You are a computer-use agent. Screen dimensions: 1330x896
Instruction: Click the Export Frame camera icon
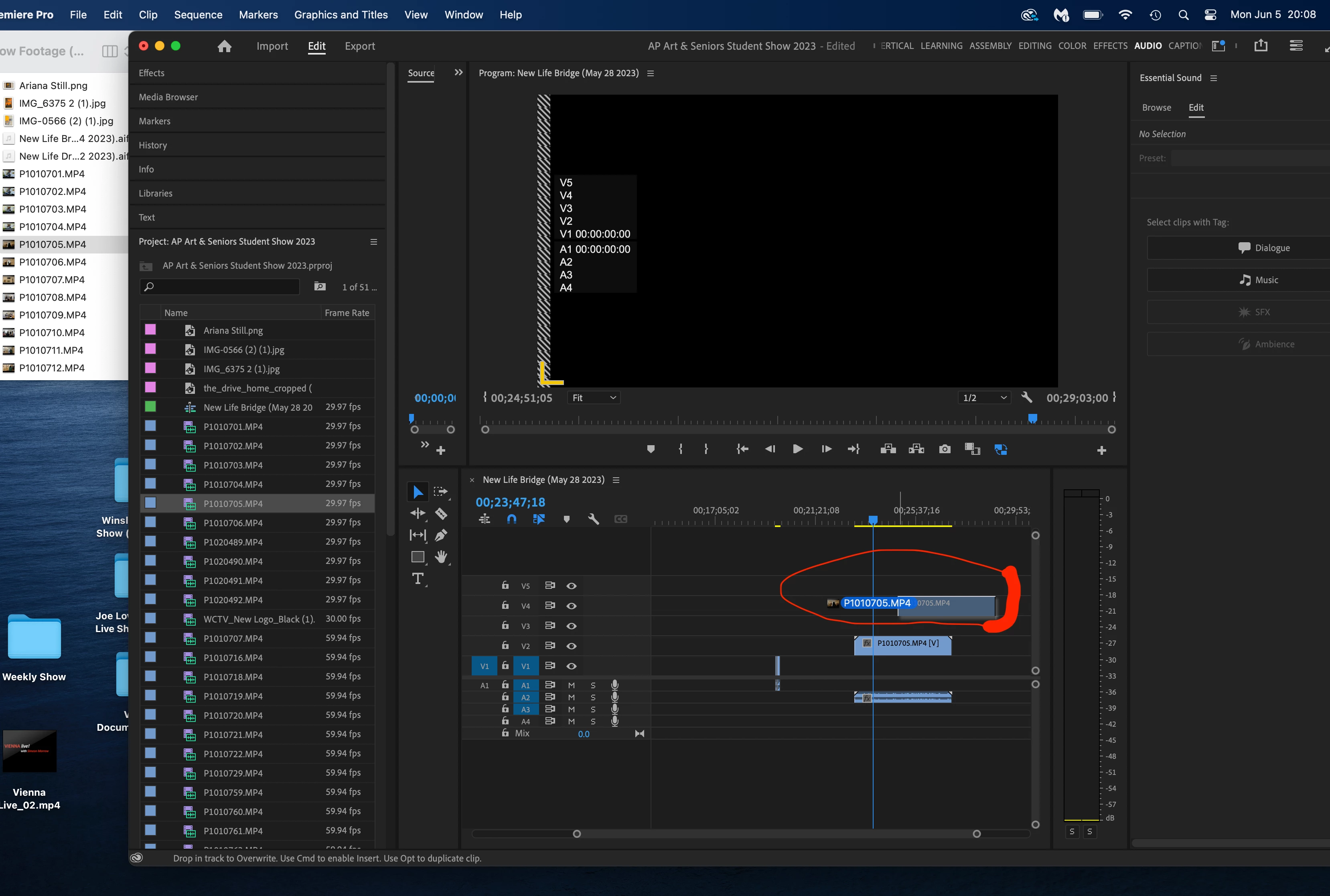pyautogui.click(x=945, y=449)
